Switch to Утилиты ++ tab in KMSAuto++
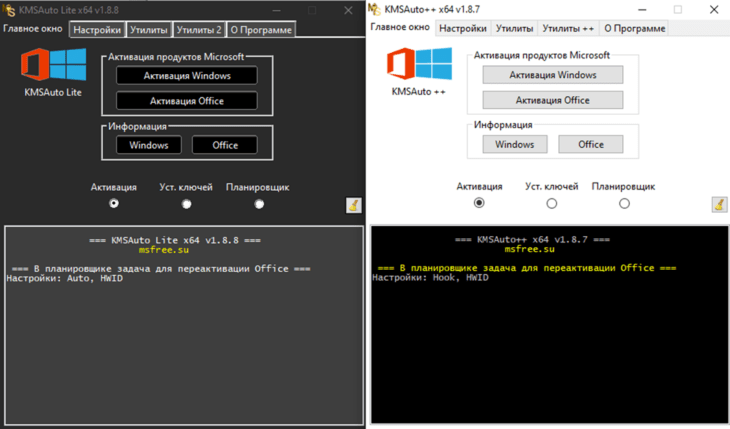The image size is (730, 429). pos(568,28)
